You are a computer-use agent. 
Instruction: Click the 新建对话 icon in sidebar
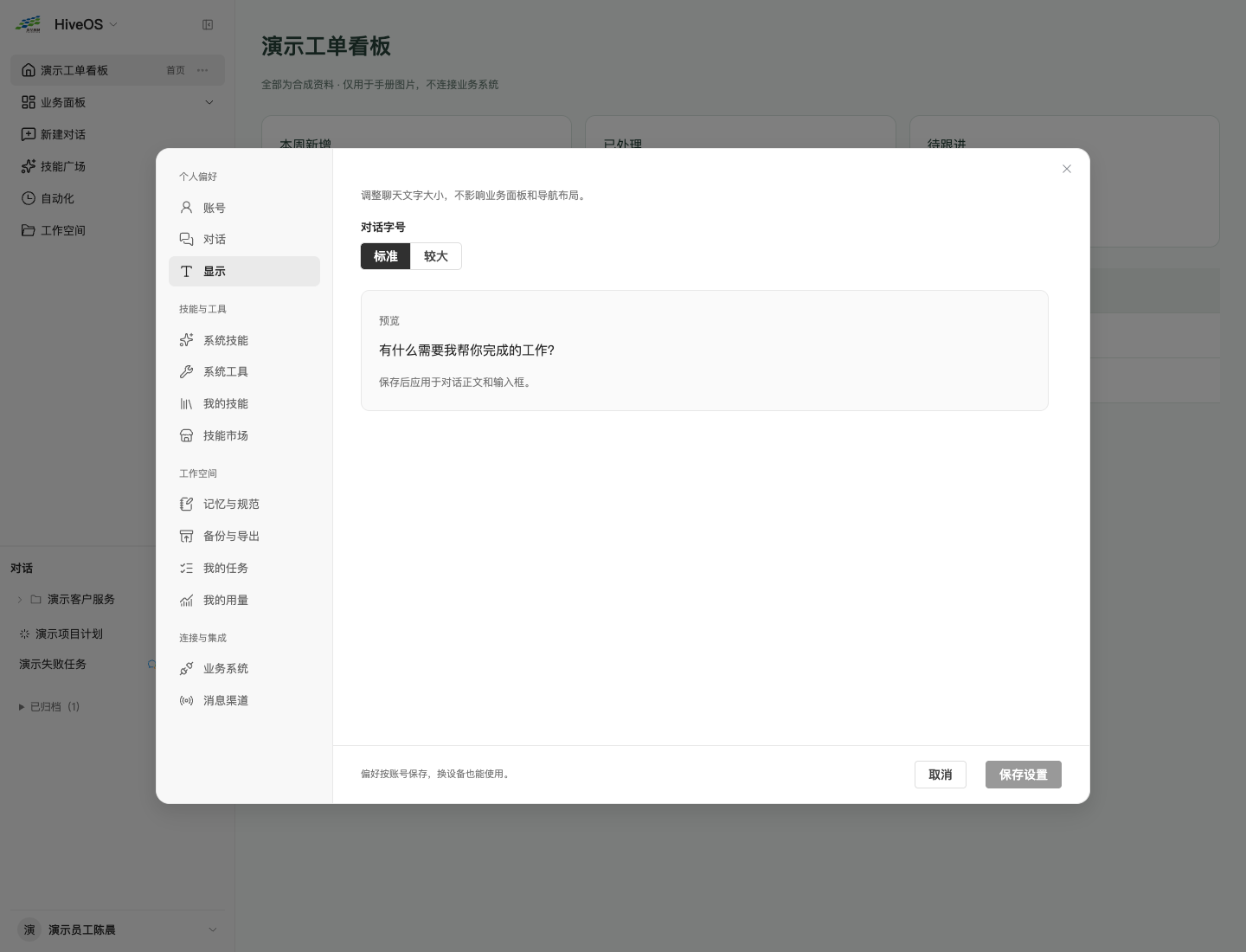tap(29, 134)
